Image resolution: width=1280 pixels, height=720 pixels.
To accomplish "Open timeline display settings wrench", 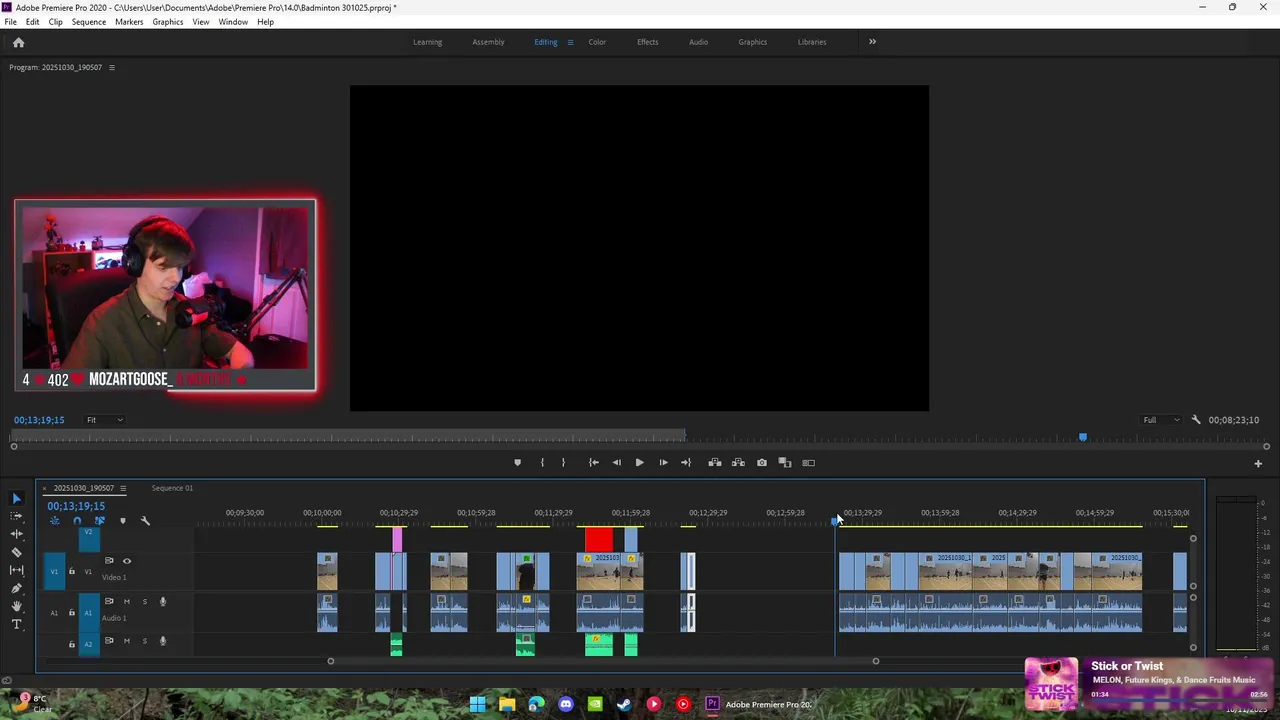I will [145, 521].
